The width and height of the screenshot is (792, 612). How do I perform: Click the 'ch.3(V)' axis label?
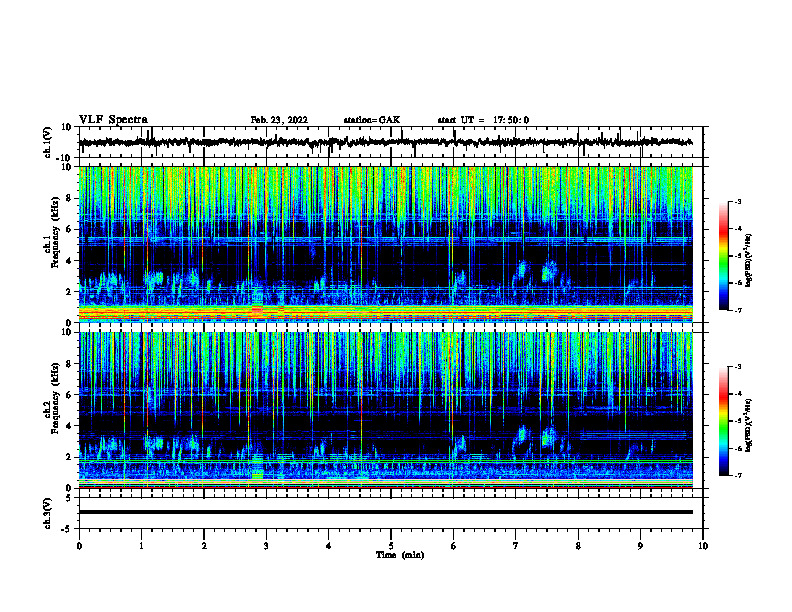(x=48, y=513)
